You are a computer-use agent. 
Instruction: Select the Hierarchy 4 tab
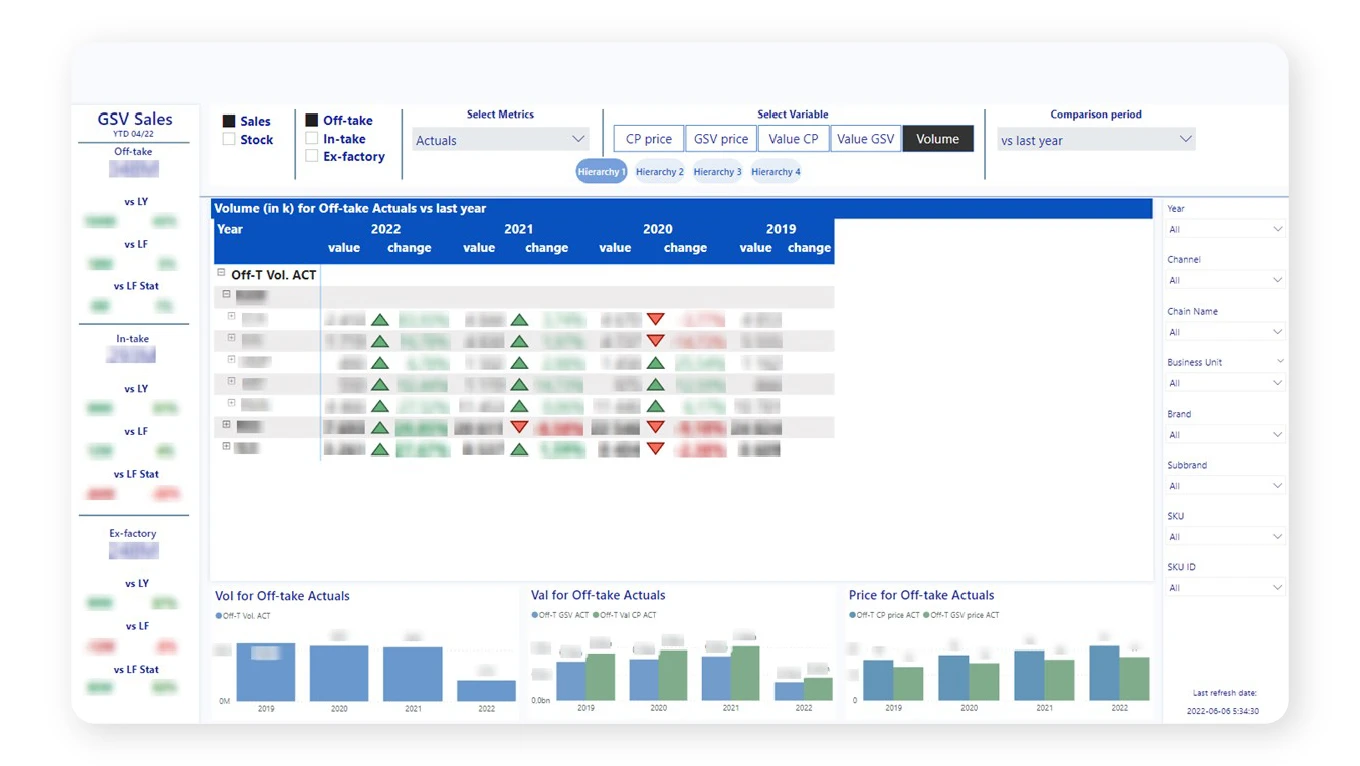776,172
